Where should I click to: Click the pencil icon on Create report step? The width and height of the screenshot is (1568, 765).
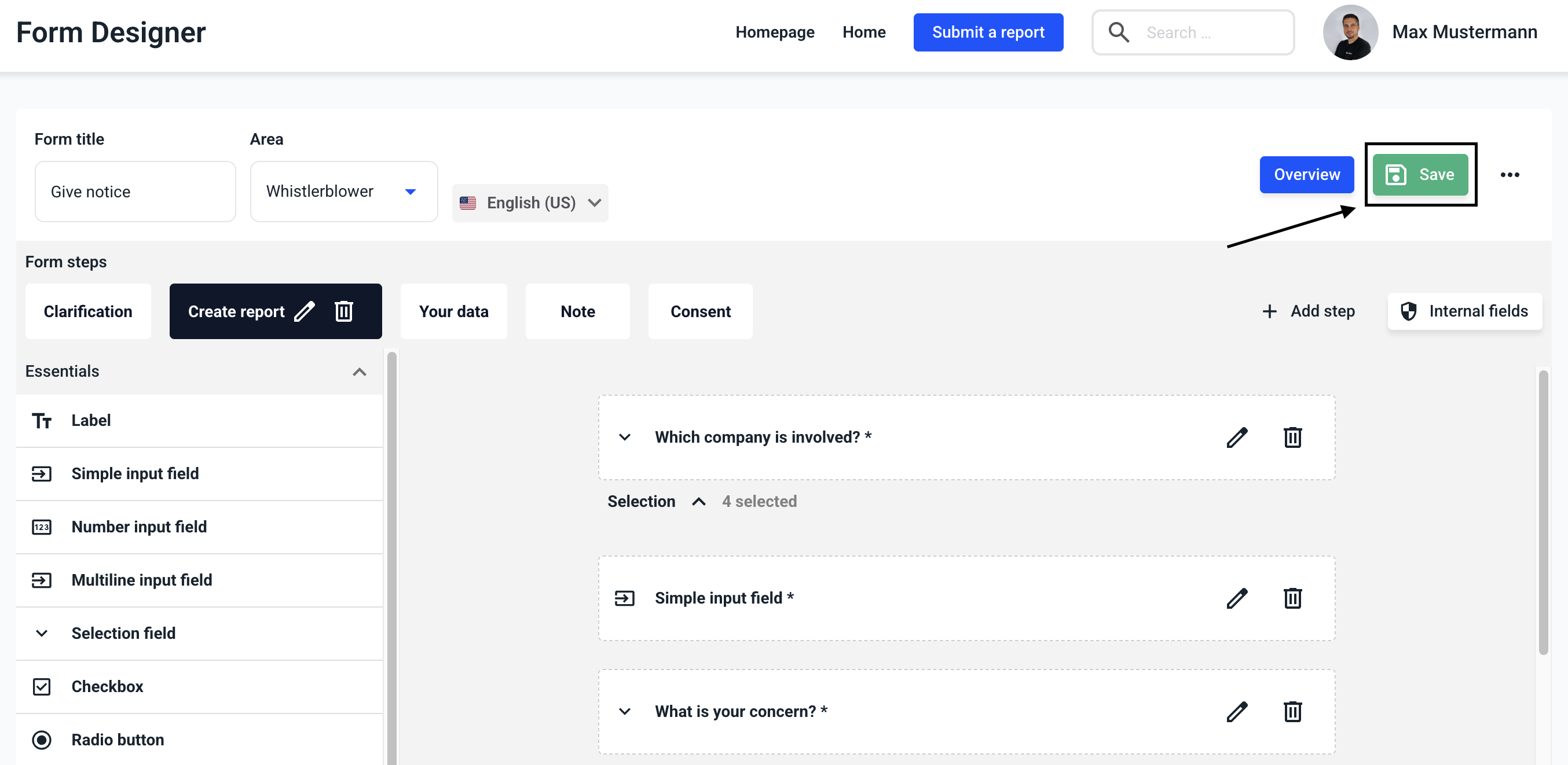click(x=305, y=311)
